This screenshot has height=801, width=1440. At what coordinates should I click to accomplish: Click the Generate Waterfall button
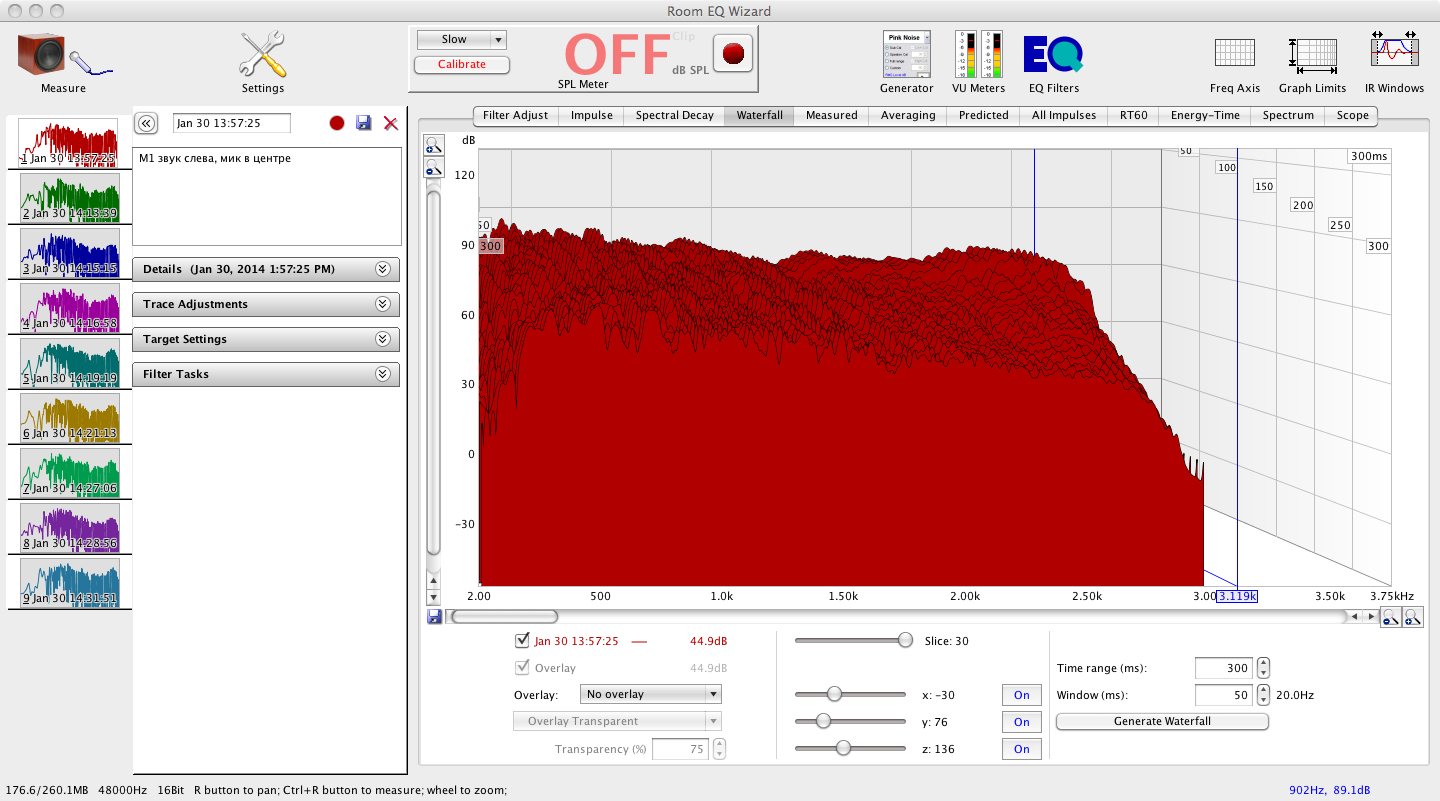click(x=1162, y=721)
